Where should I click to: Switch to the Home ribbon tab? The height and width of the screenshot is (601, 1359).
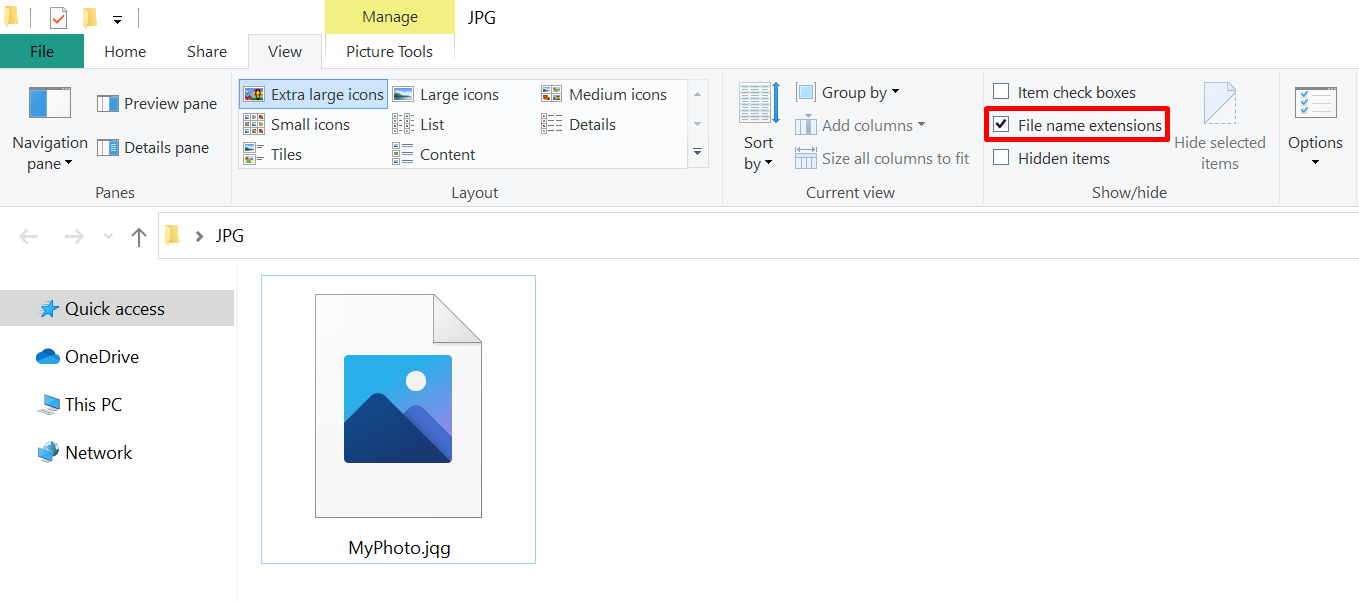tap(124, 51)
